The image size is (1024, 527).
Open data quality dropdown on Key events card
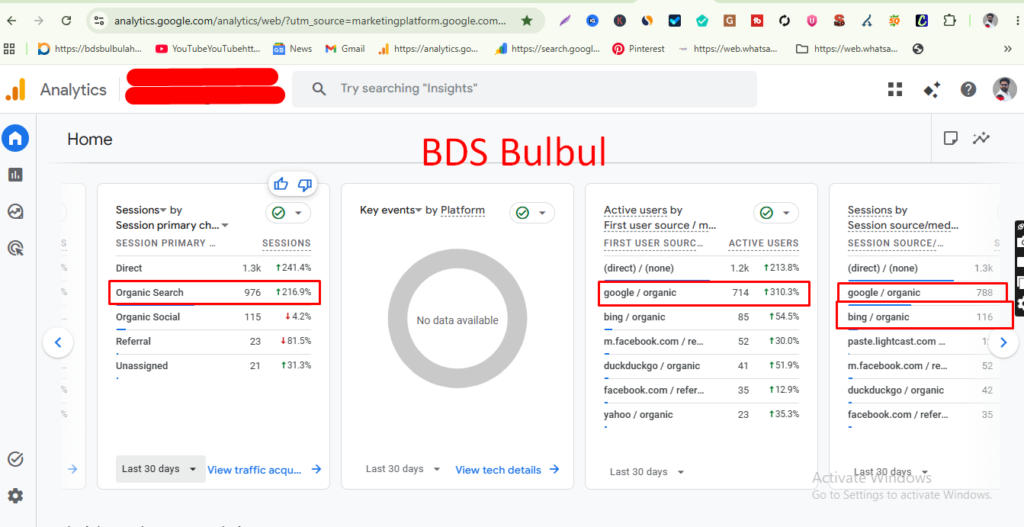532,213
